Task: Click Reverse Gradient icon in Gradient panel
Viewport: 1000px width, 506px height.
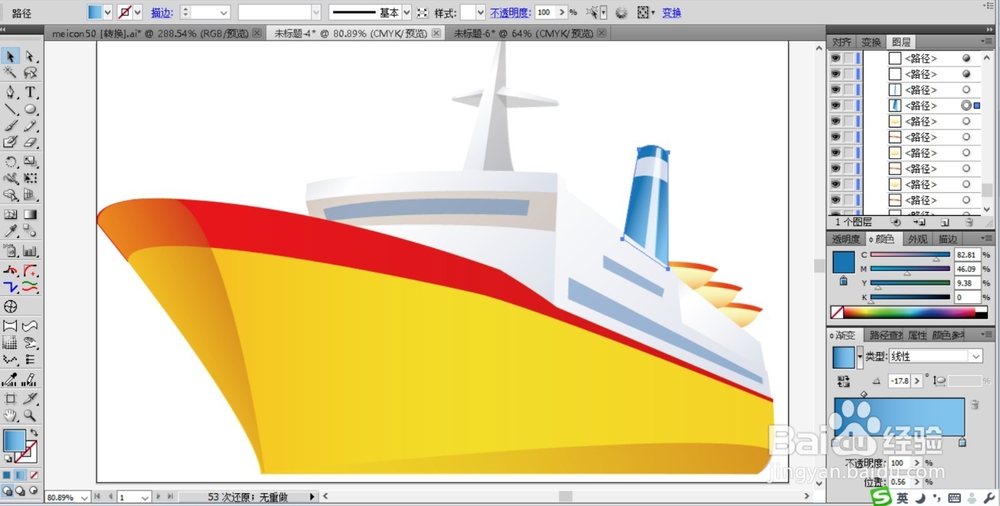Action: pyautogui.click(x=844, y=381)
